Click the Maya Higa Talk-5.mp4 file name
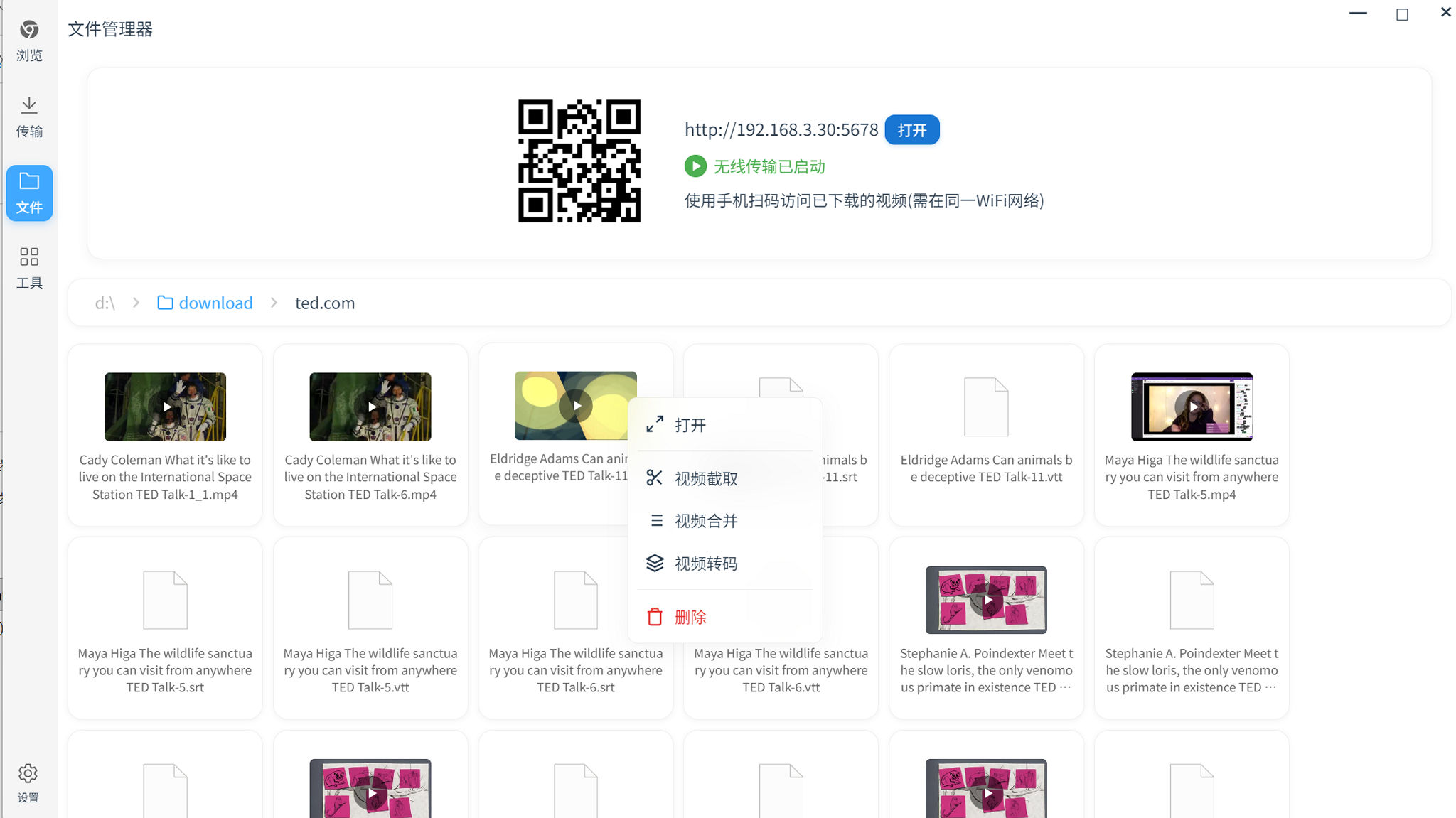Image resolution: width=1456 pixels, height=818 pixels. pos(1192,477)
